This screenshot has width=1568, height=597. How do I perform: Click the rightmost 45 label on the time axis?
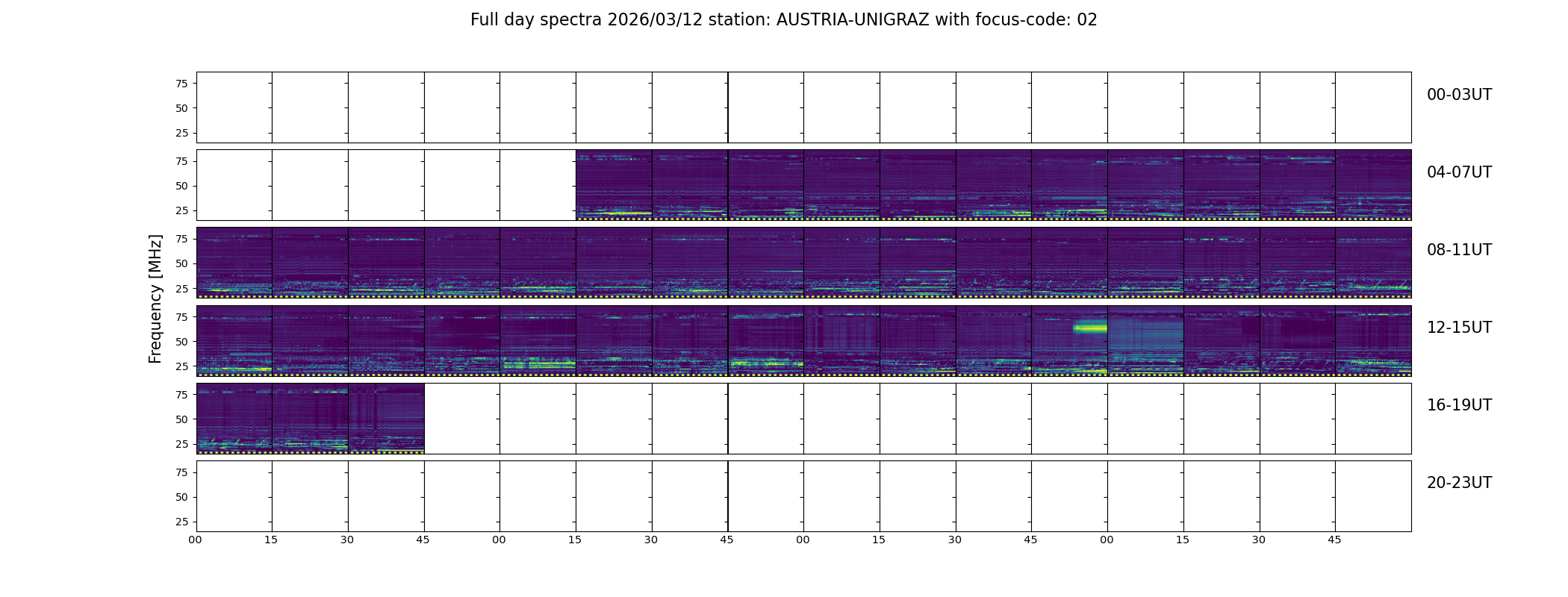[x=1334, y=540]
